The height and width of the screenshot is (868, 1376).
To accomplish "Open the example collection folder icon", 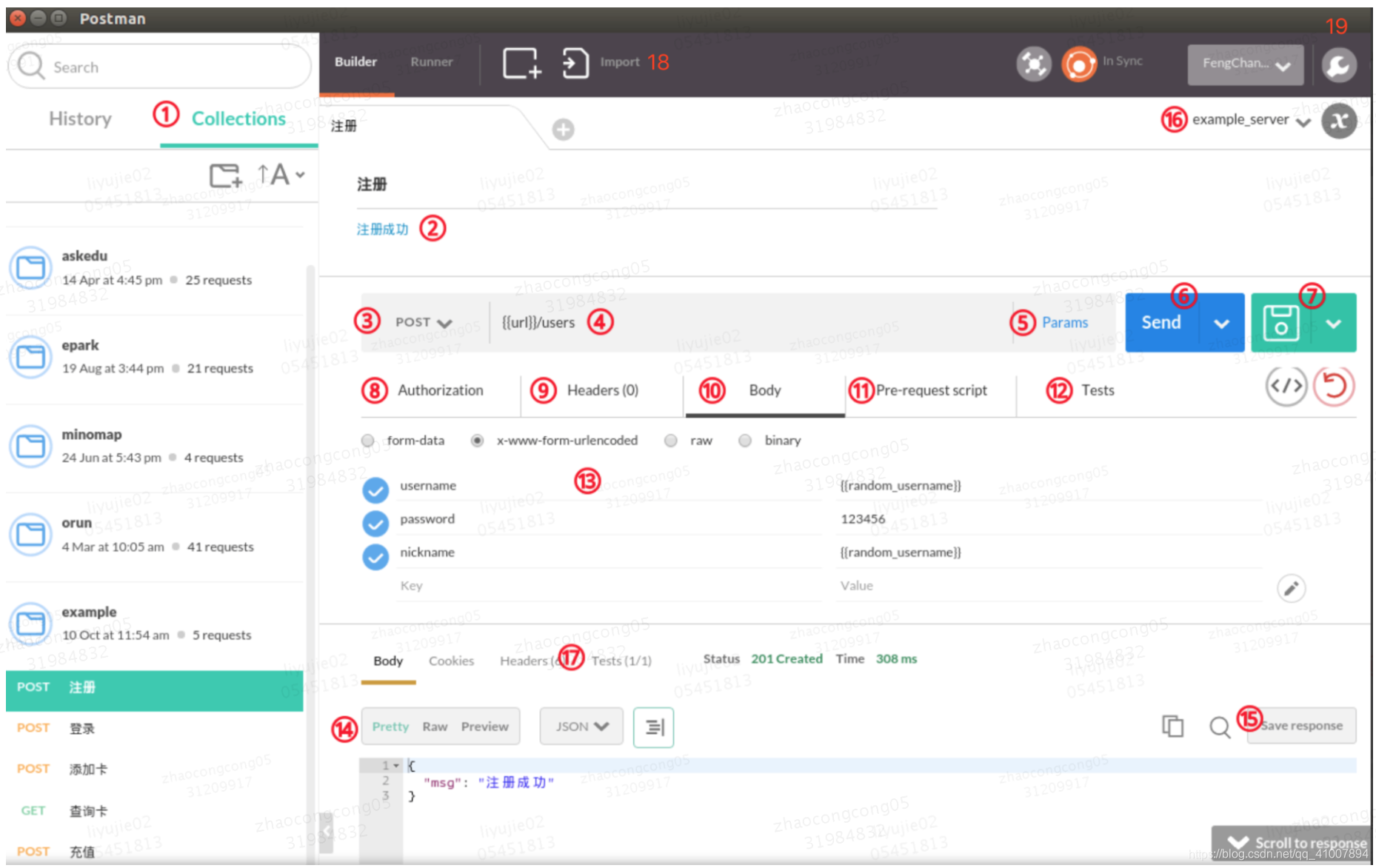I will click(30, 623).
